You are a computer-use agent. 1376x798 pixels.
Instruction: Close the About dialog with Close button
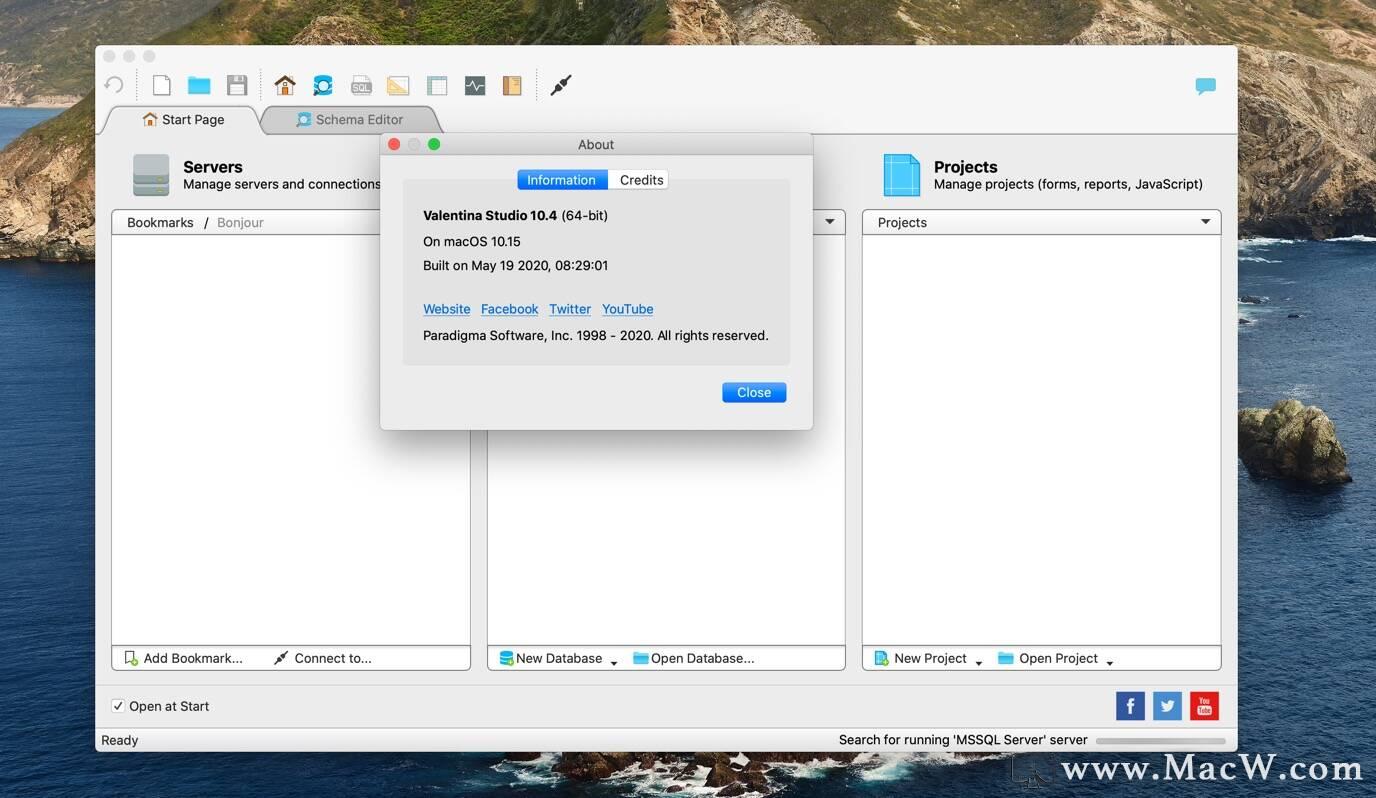754,392
